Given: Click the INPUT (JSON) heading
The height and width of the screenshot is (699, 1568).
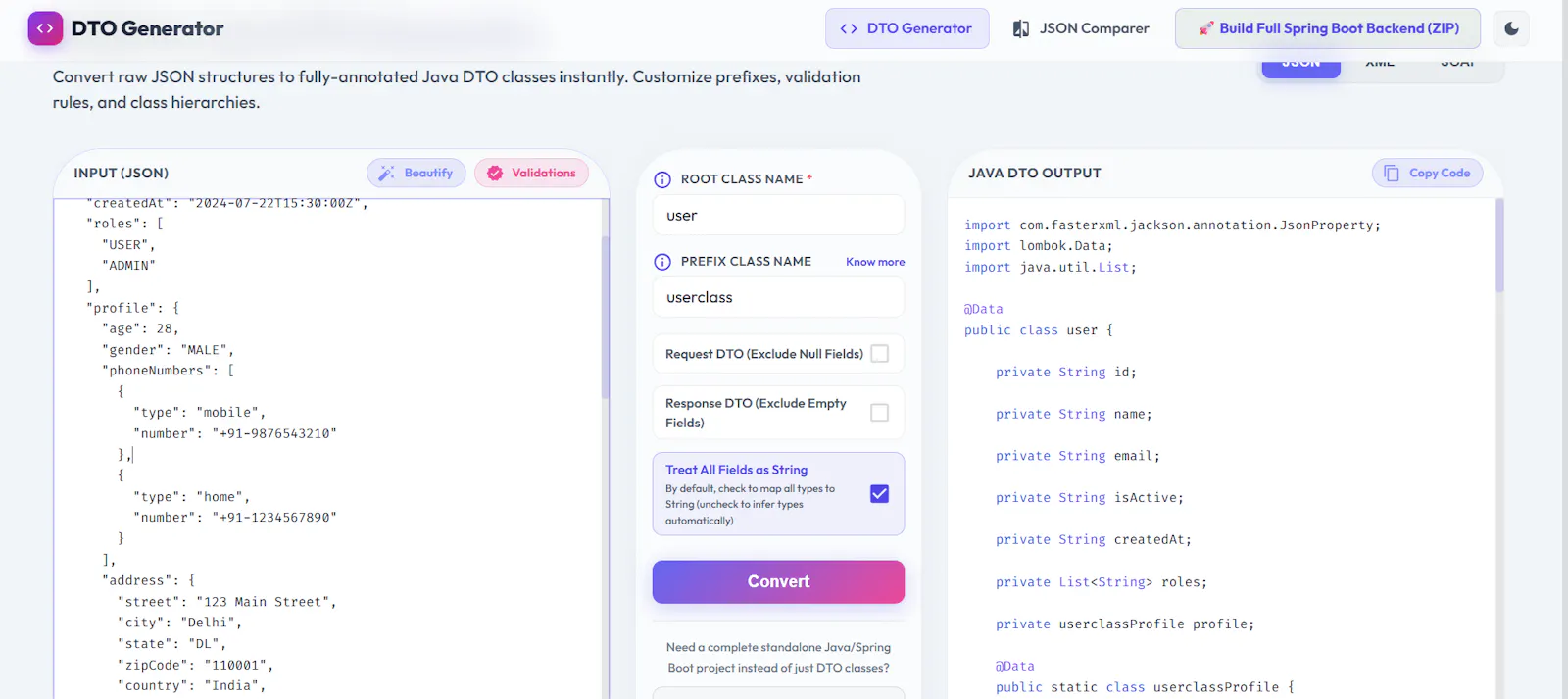Looking at the screenshot, I should tap(122, 173).
